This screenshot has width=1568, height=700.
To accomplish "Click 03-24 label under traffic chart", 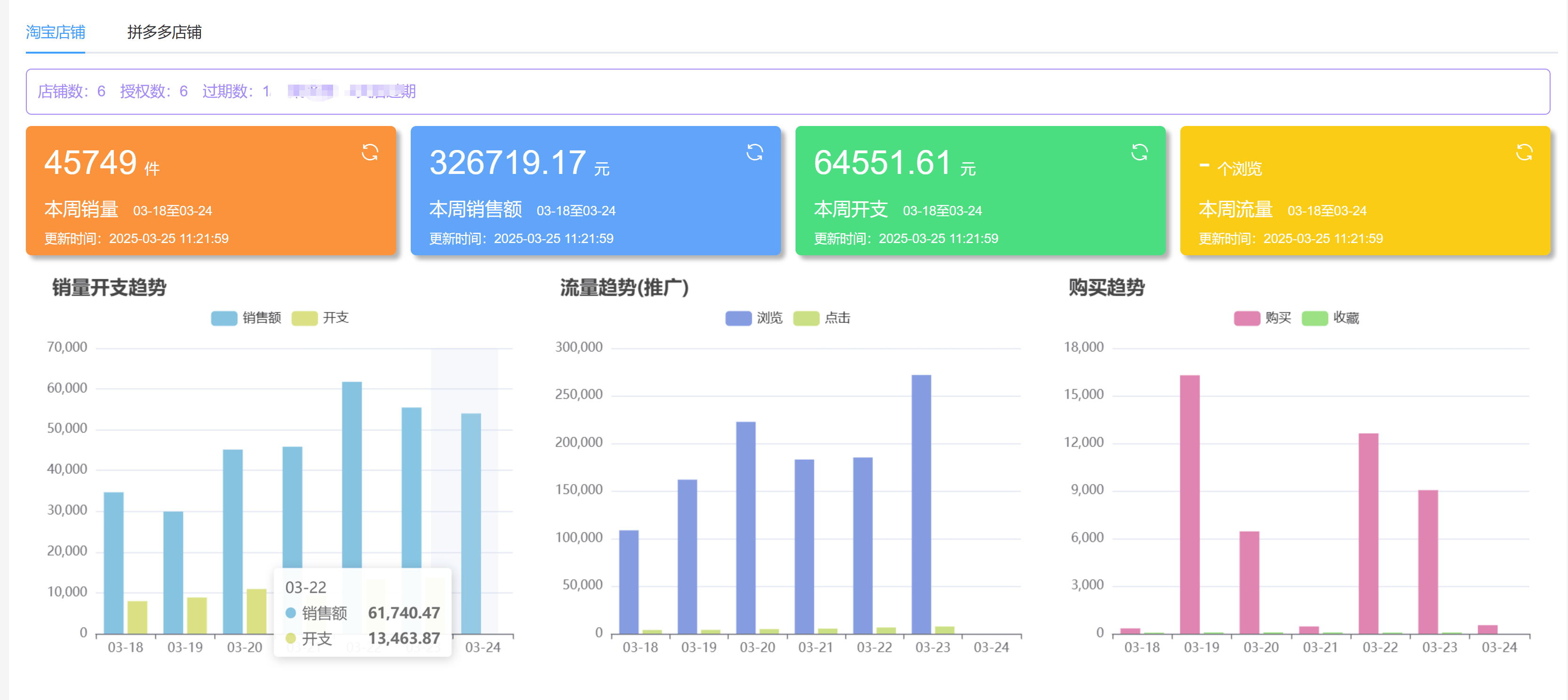I will coord(992,648).
